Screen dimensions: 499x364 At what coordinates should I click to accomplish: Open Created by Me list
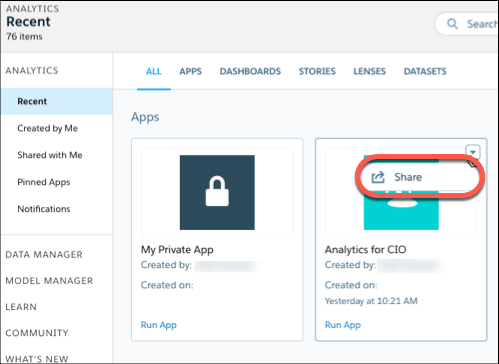click(x=48, y=128)
